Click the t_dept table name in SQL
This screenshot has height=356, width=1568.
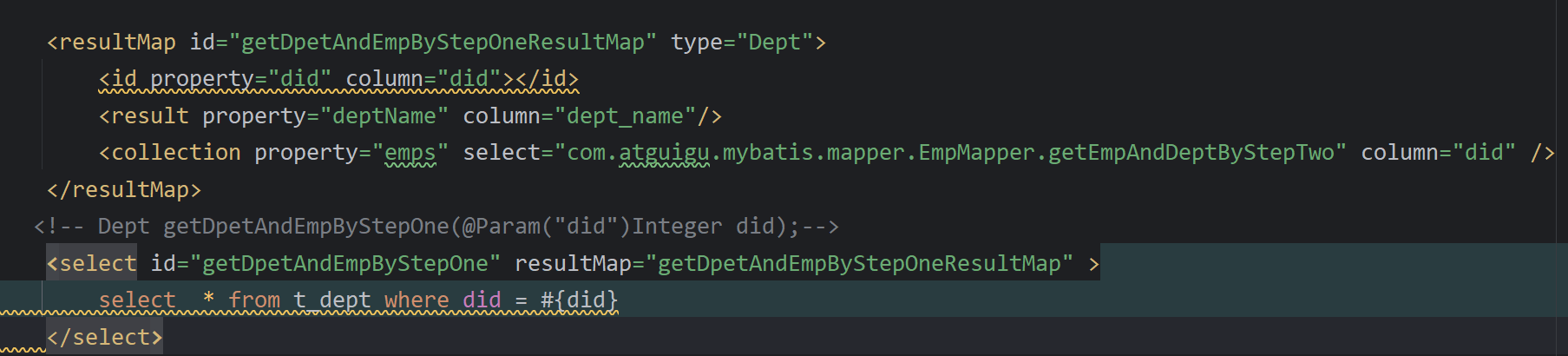coord(332,300)
